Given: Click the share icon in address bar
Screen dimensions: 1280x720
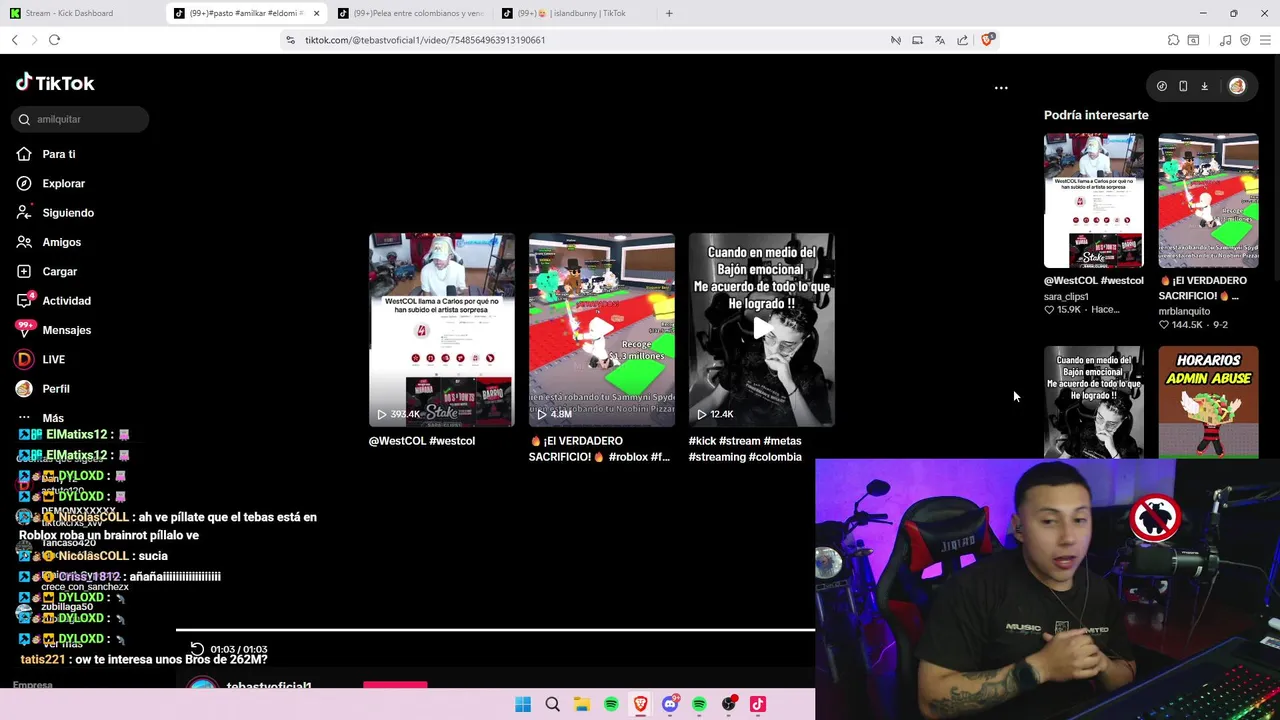Looking at the screenshot, I should coord(962,40).
